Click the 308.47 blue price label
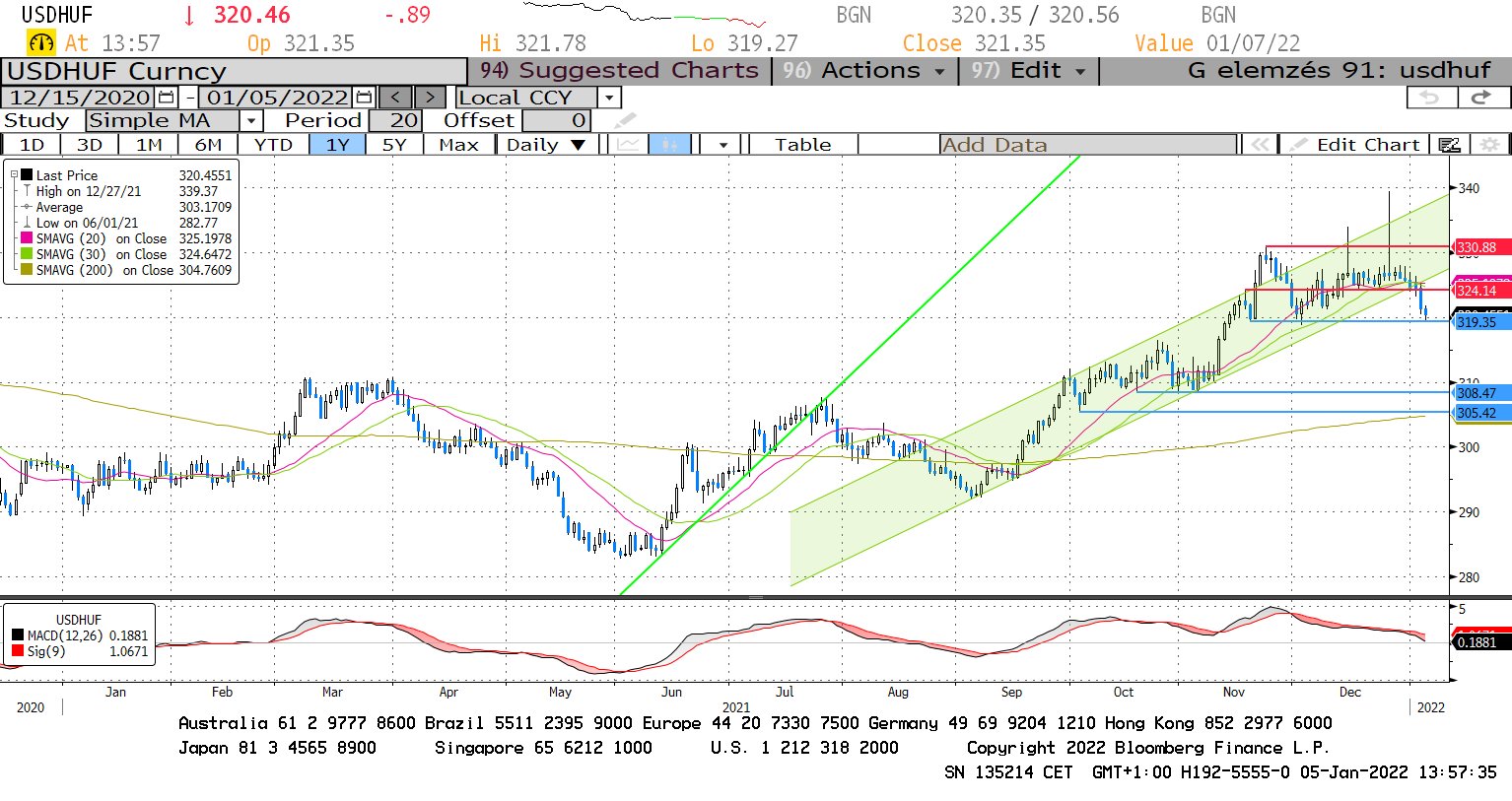Viewport: 1512px width, 801px height. (1481, 393)
